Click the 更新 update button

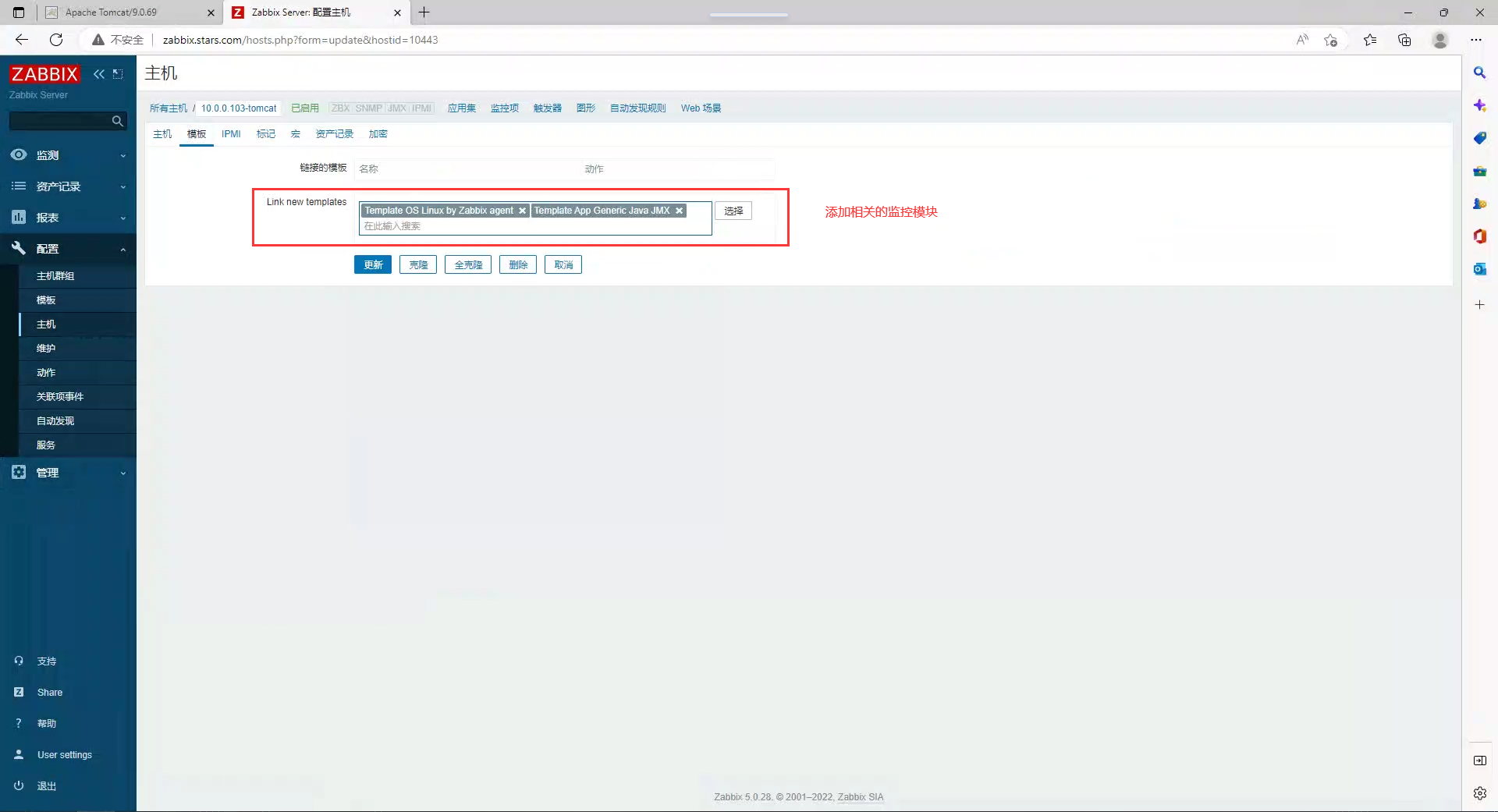pyautogui.click(x=373, y=265)
